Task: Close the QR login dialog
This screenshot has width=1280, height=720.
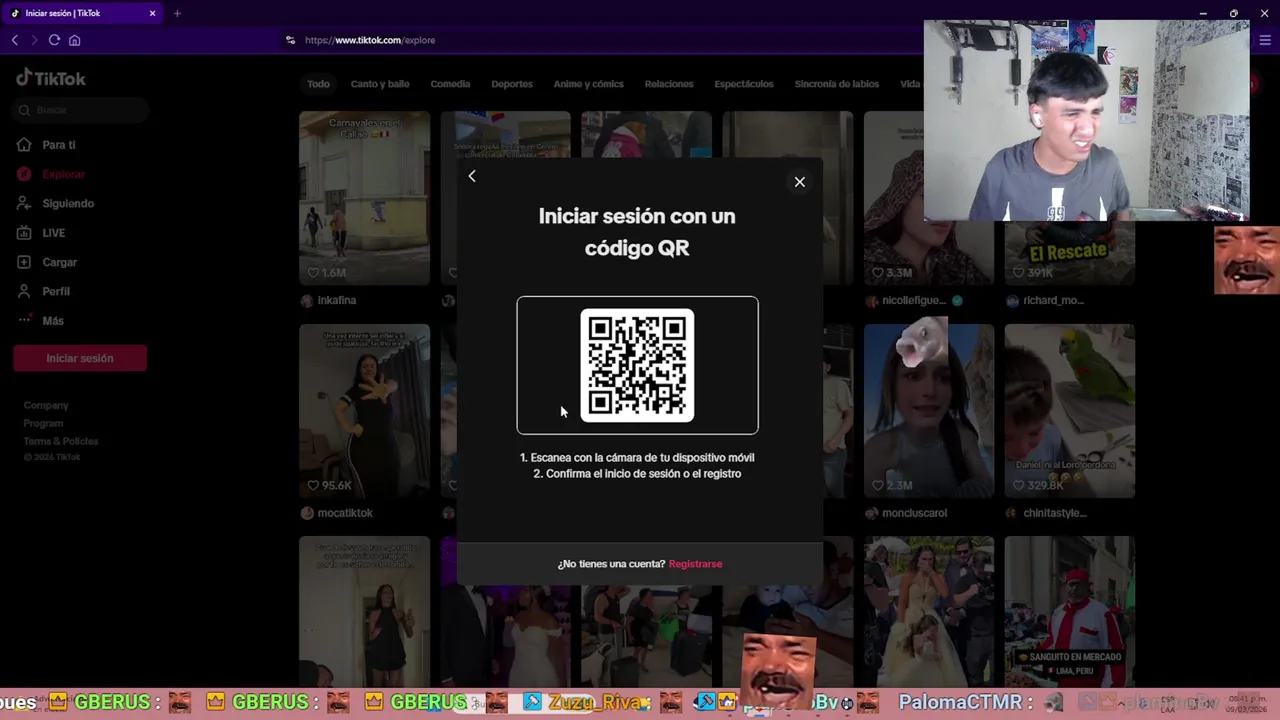Action: coord(799,182)
